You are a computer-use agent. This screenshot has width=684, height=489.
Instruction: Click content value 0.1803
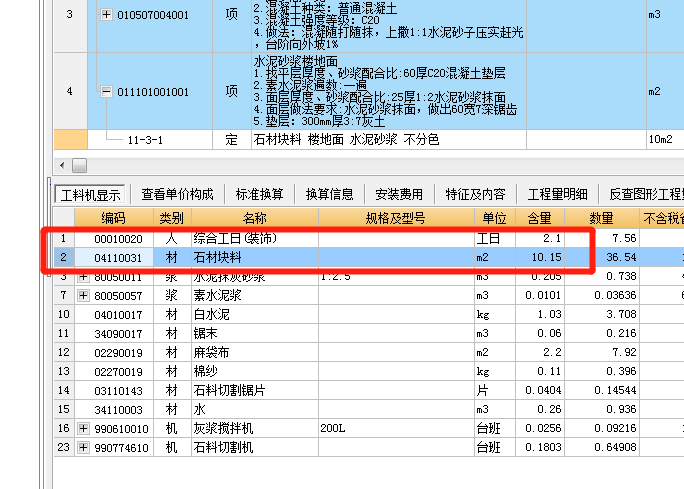(x=540, y=447)
